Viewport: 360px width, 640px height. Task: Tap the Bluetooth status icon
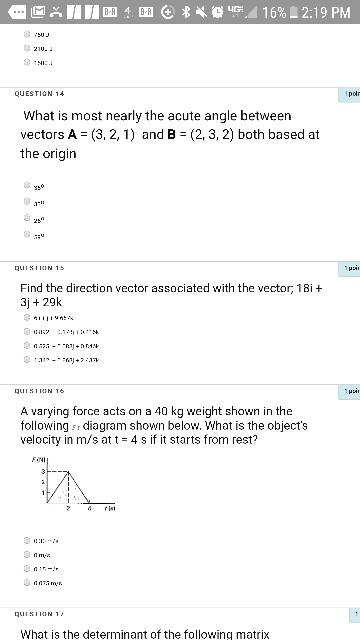[x=186, y=13]
